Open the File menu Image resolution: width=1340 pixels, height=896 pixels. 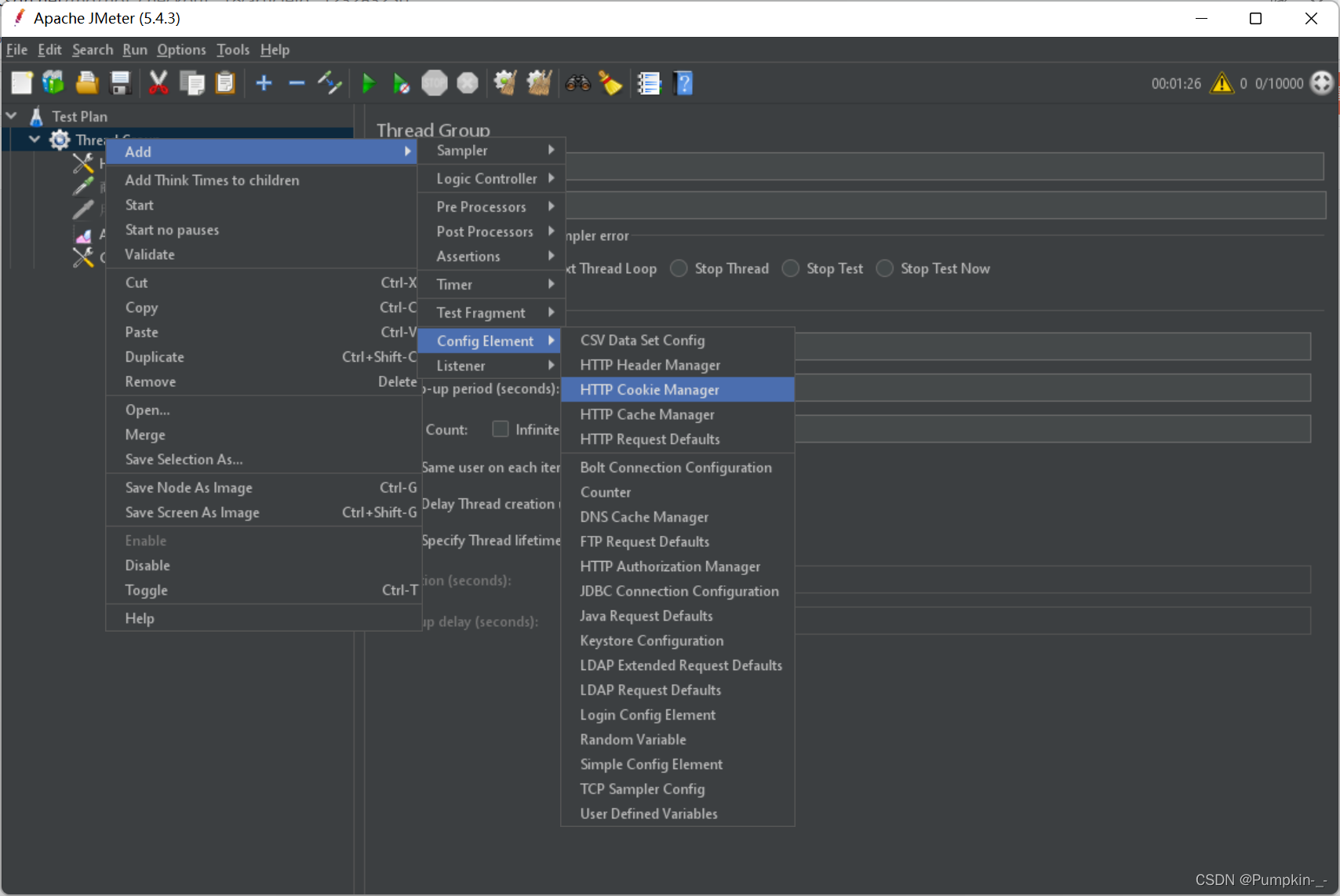point(16,49)
